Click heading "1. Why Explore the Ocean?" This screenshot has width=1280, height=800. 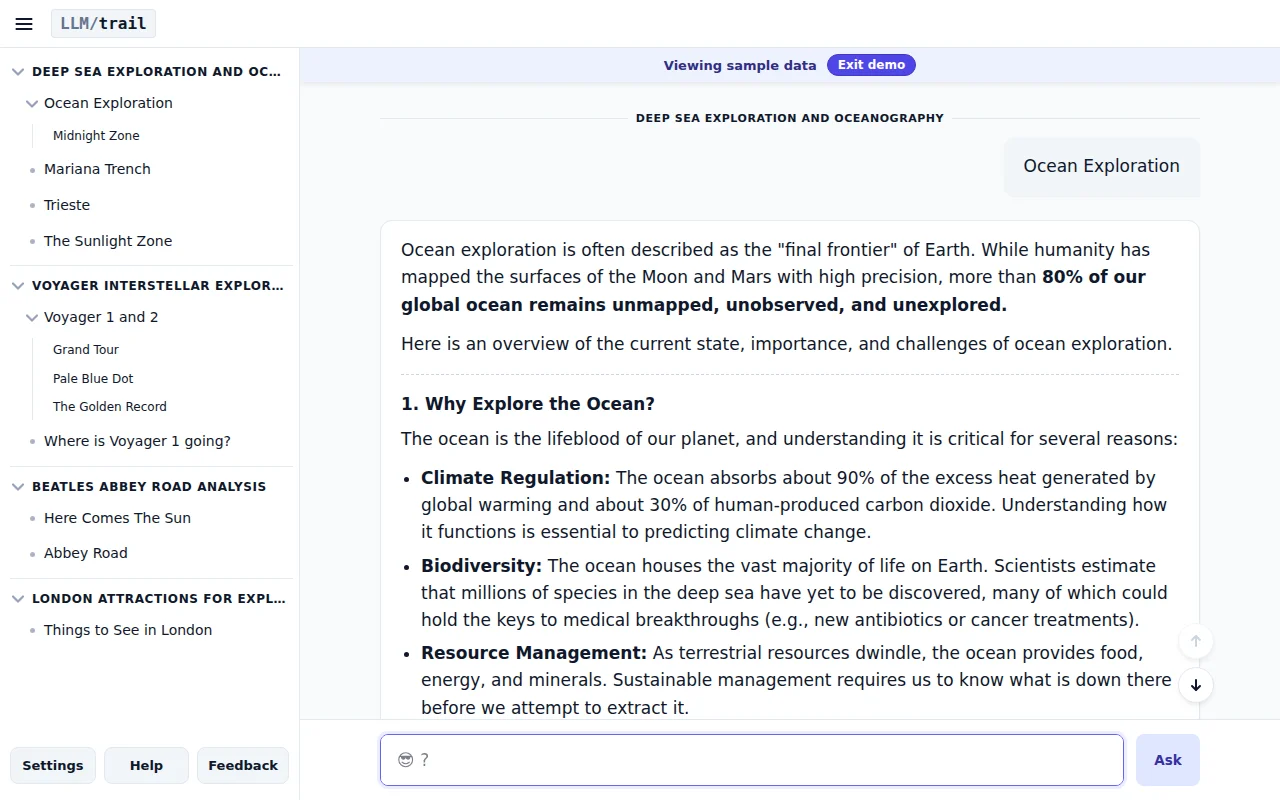(x=528, y=404)
